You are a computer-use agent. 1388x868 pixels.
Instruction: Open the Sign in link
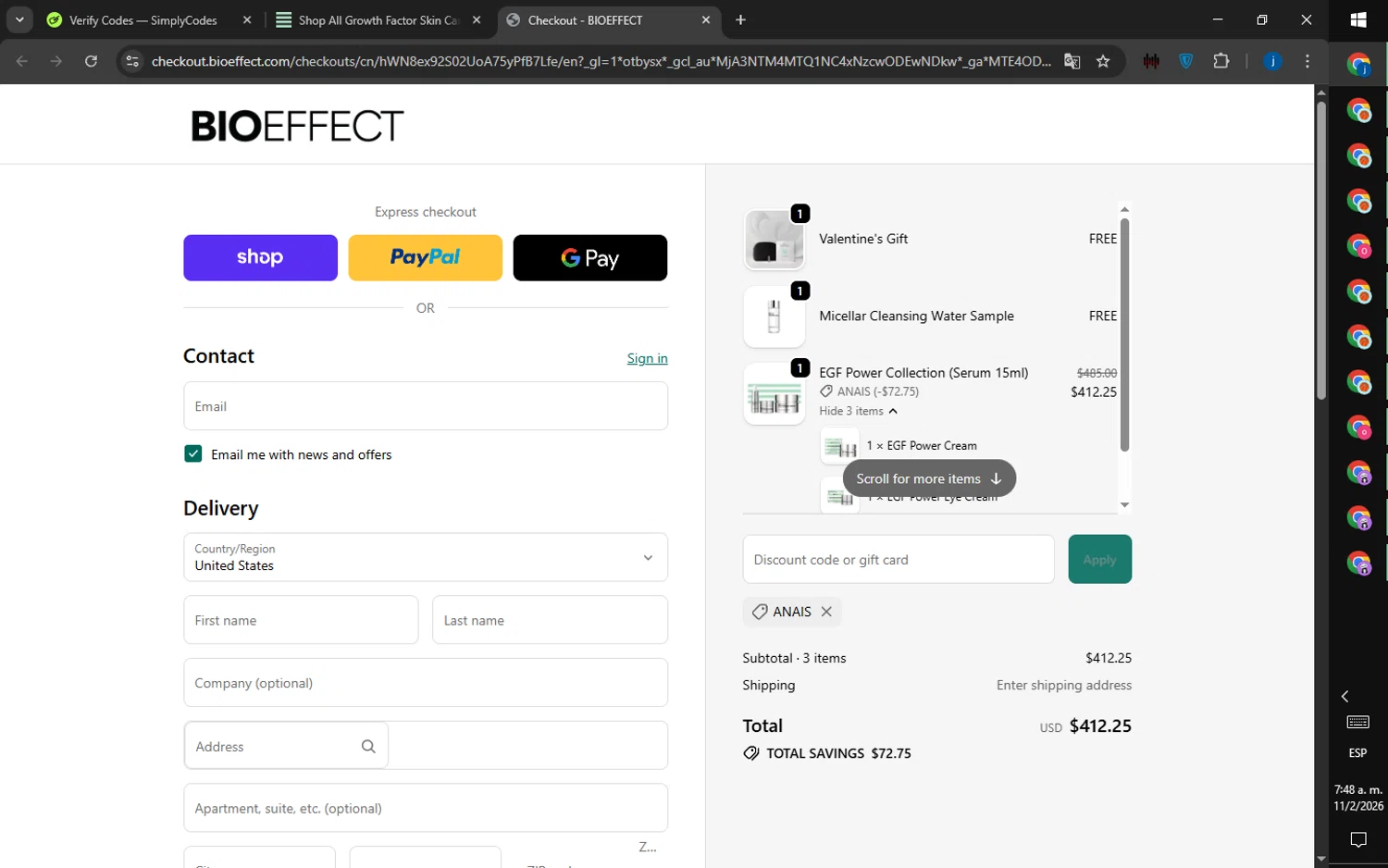coord(647,358)
